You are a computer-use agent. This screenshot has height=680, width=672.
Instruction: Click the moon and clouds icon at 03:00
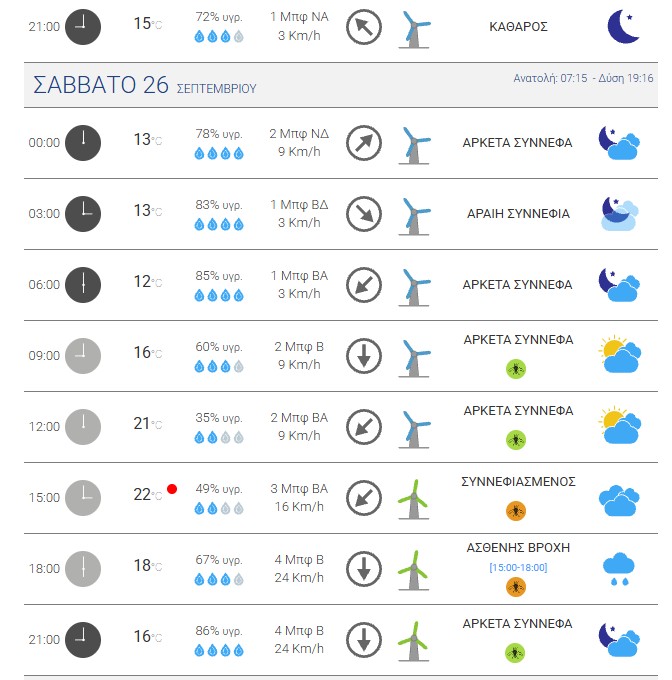point(619,213)
